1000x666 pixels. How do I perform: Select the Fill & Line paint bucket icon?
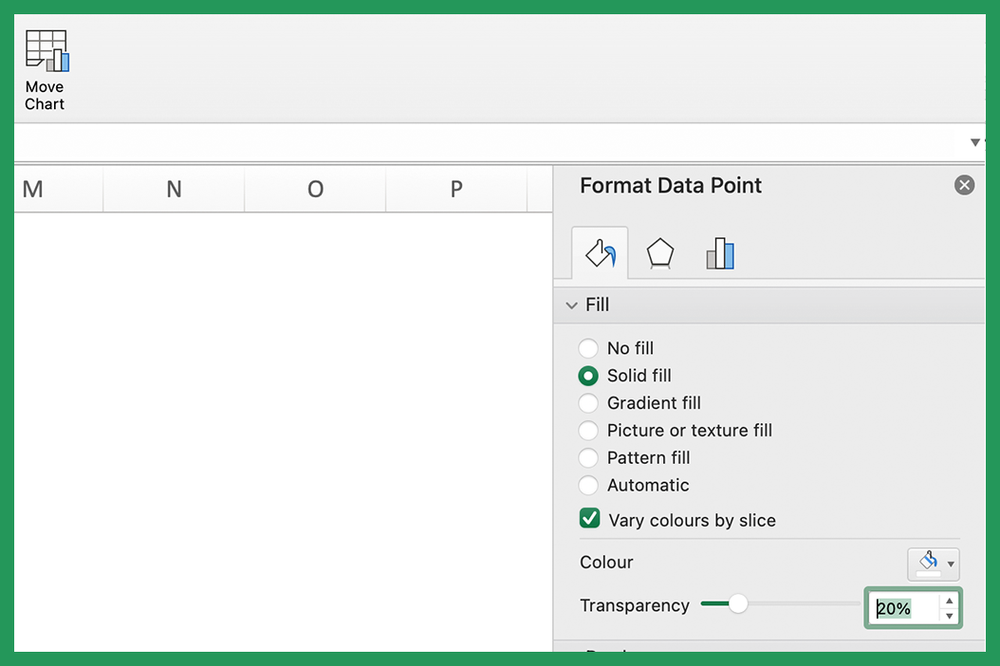[599, 252]
